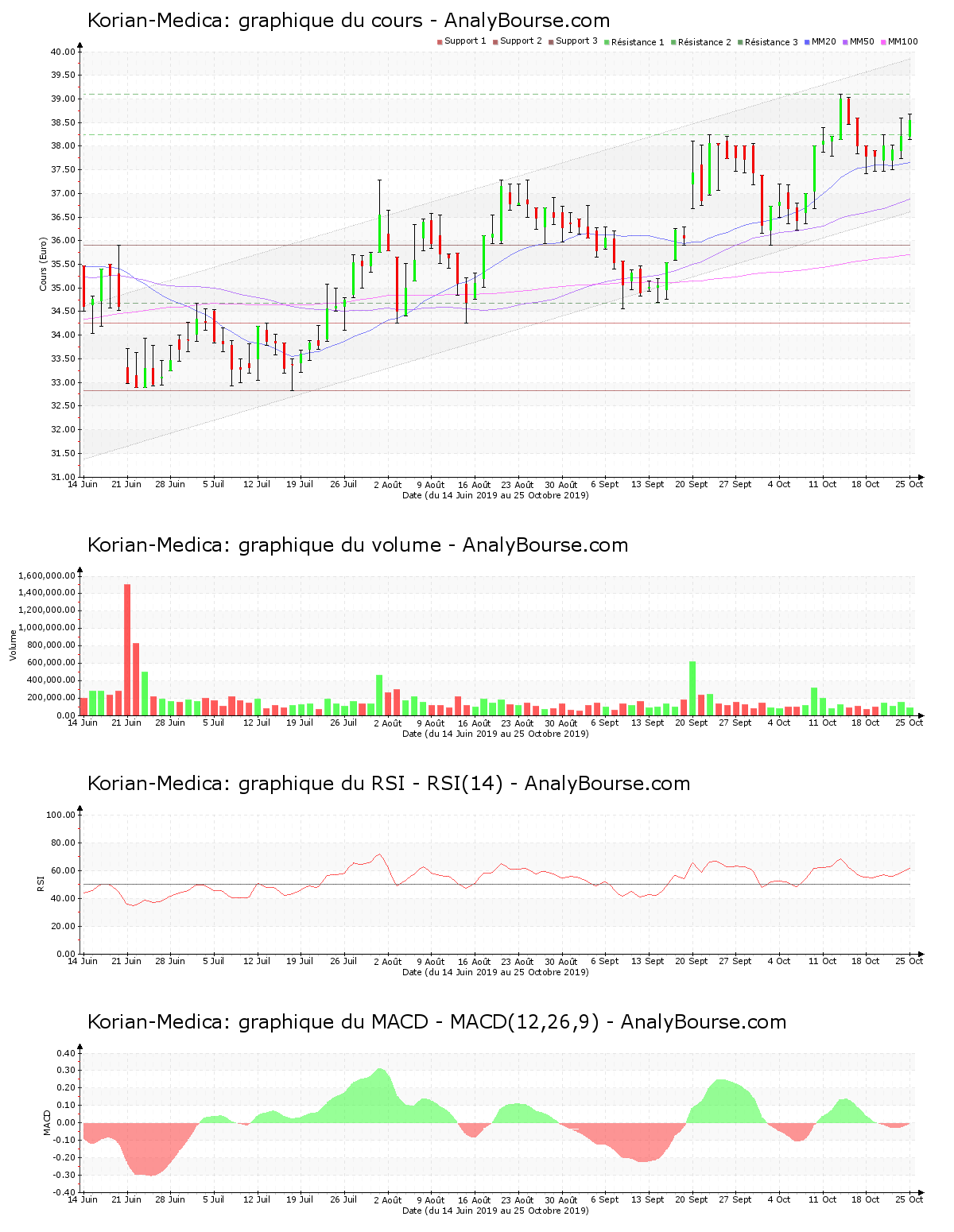Select the 'Support 1' legend label
The height and width of the screenshot is (1232, 954).
pos(465,41)
